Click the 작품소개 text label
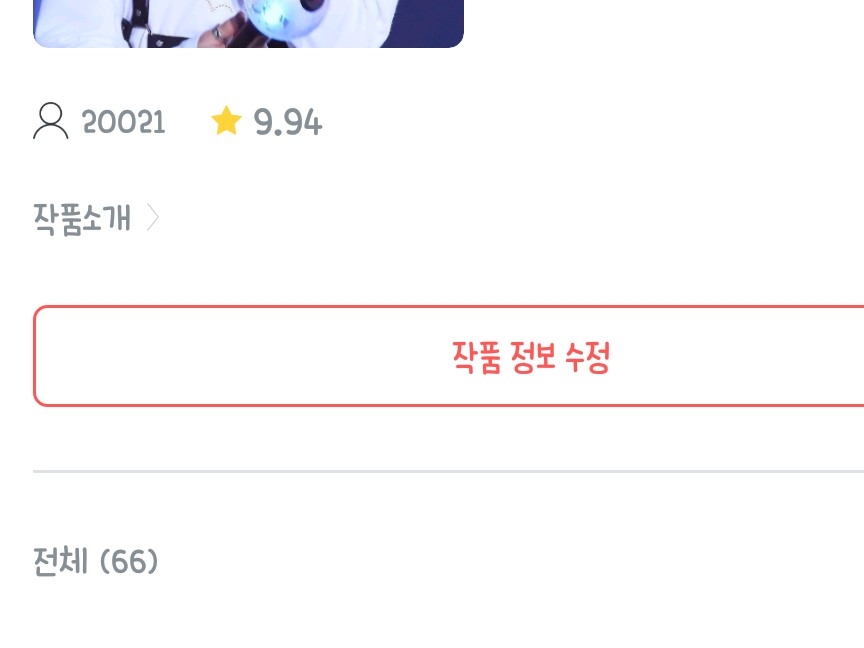The image size is (864, 648). 83,219
